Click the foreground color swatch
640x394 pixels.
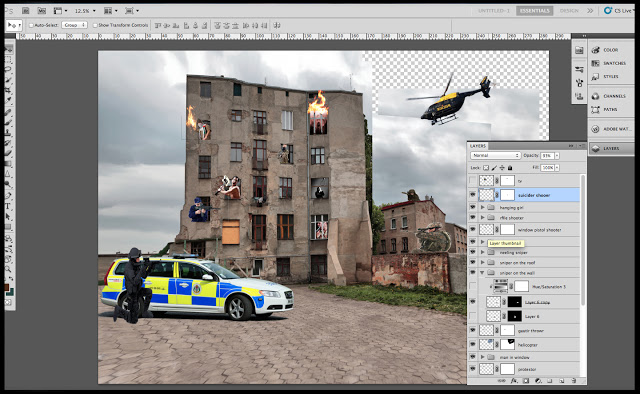[x=7, y=287]
